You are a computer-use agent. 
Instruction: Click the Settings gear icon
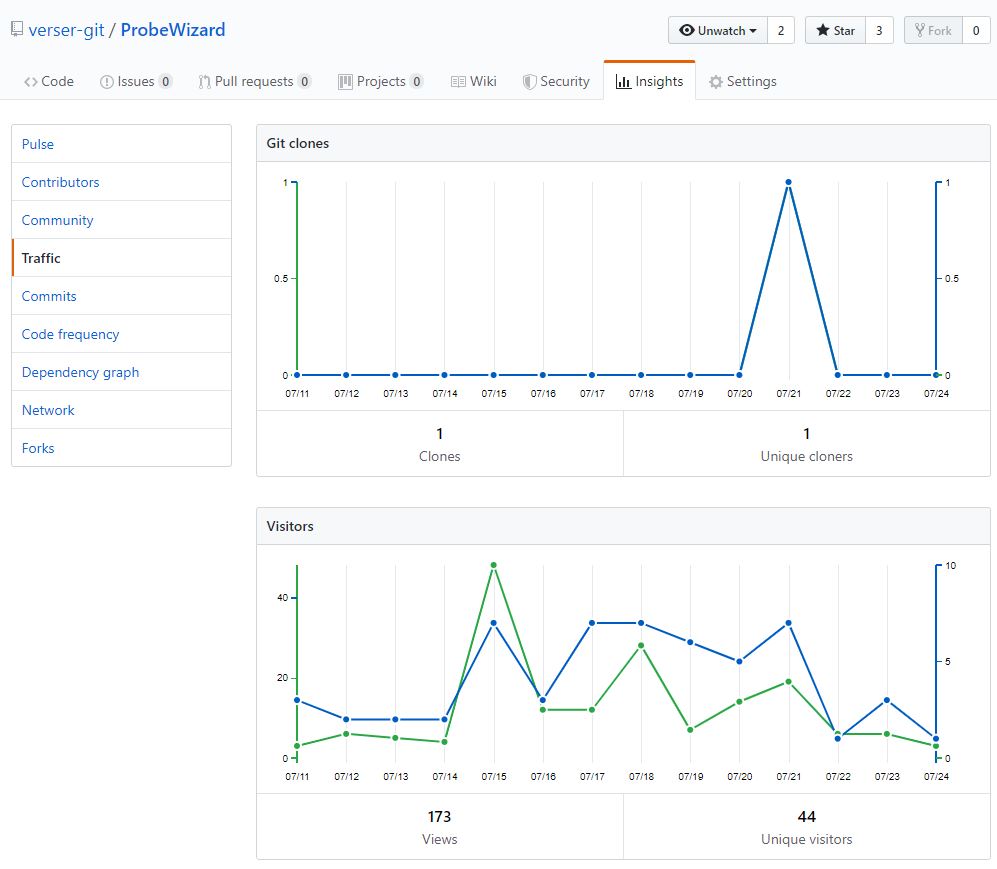[716, 82]
